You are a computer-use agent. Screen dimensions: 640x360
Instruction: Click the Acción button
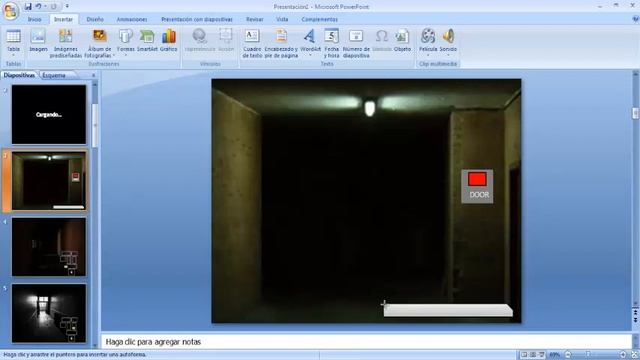(x=226, y=41)
